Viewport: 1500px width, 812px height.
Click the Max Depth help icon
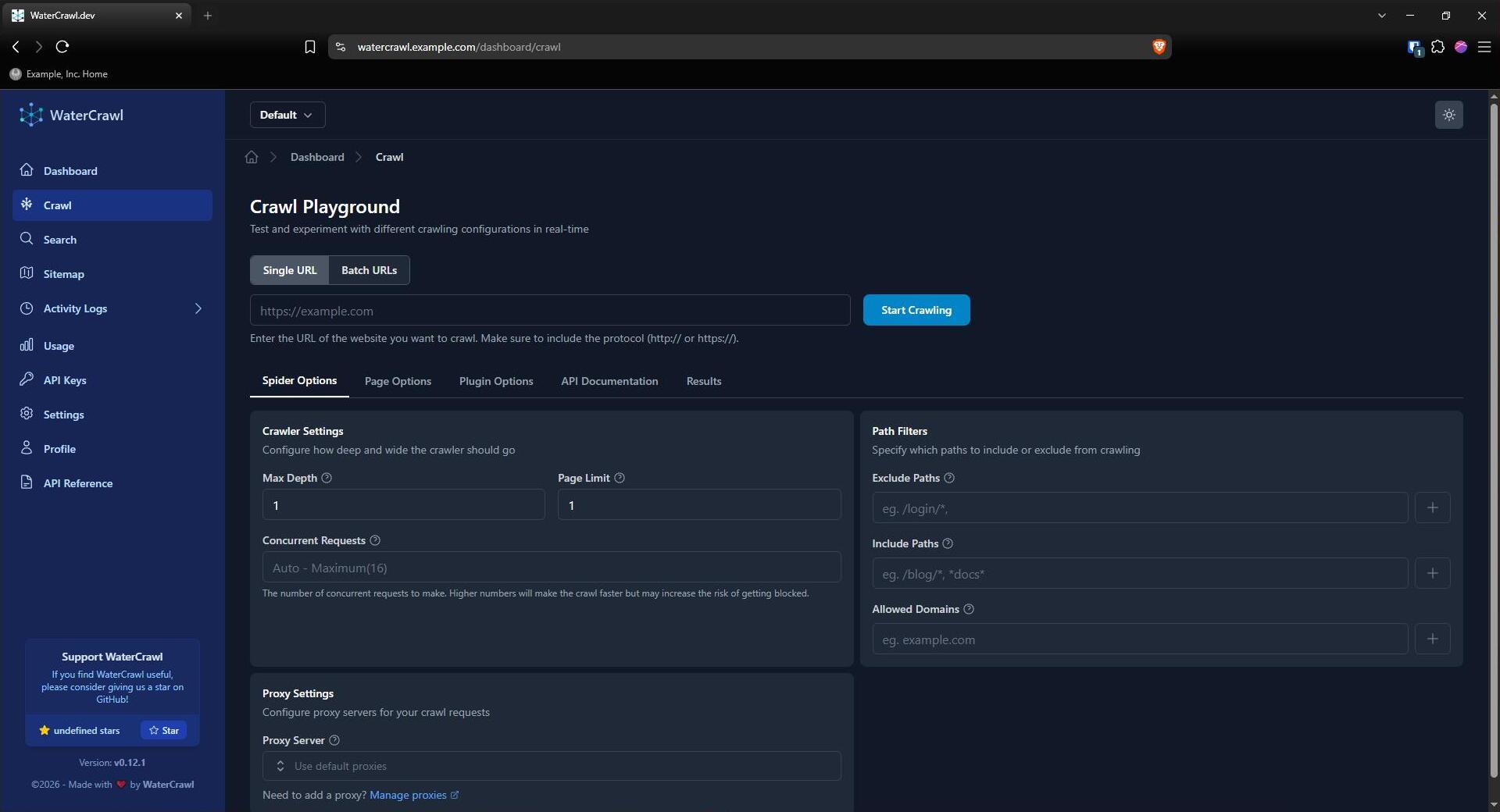(327, 478)
